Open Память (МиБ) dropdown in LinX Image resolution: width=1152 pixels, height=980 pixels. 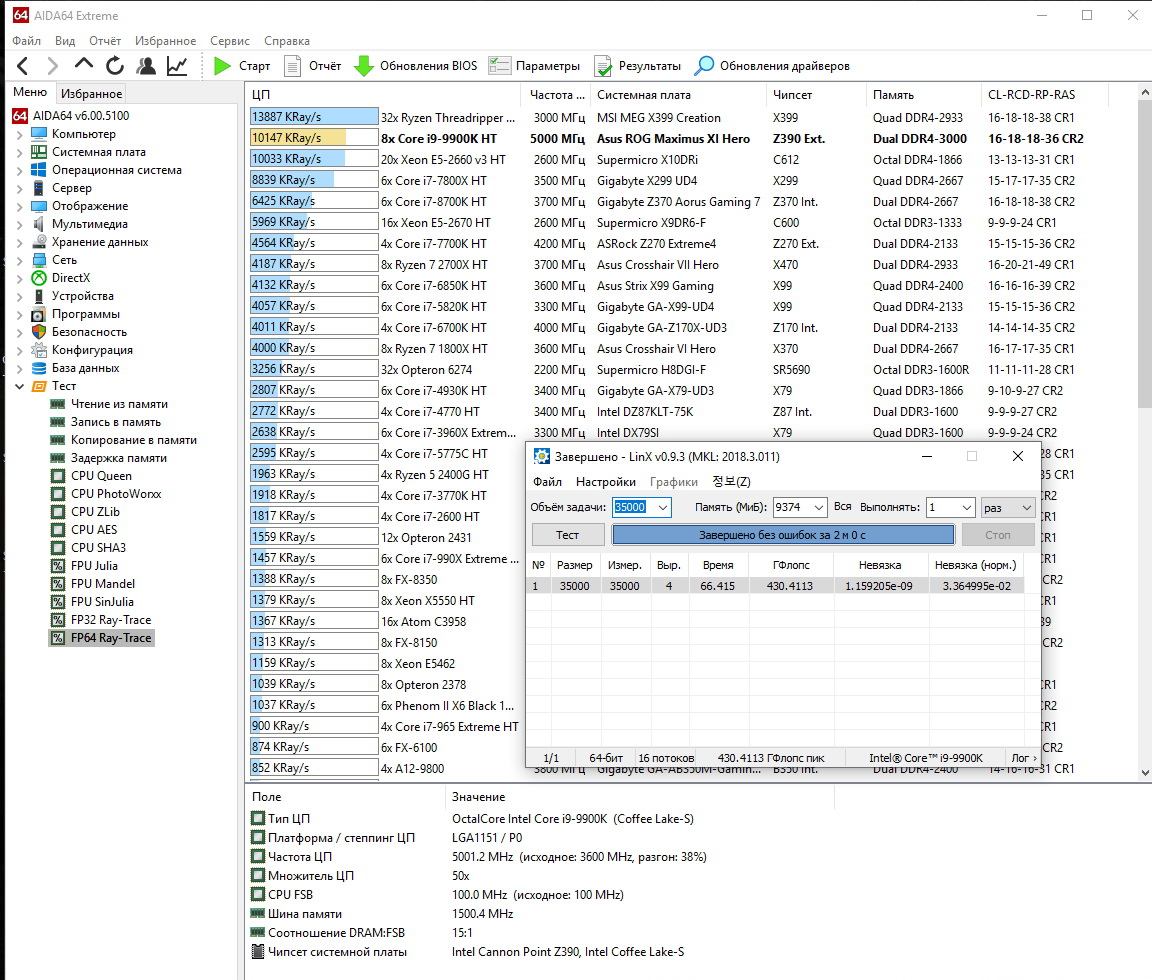(818, 508)
